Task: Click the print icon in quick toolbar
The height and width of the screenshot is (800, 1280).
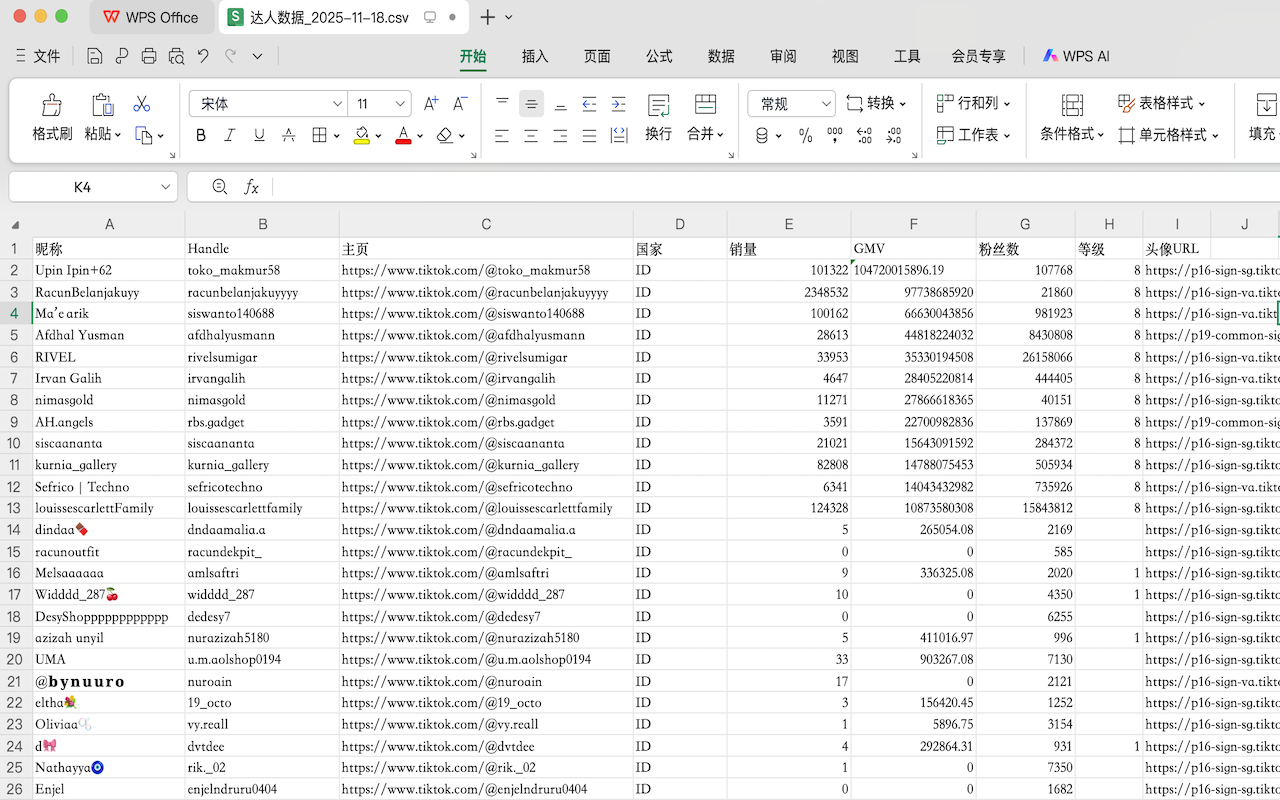Action: click(149, 57)
